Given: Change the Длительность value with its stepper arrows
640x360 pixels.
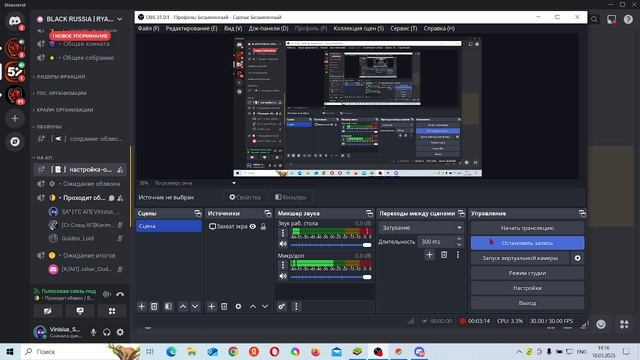Looking at the screenshot, I should 459,242.
